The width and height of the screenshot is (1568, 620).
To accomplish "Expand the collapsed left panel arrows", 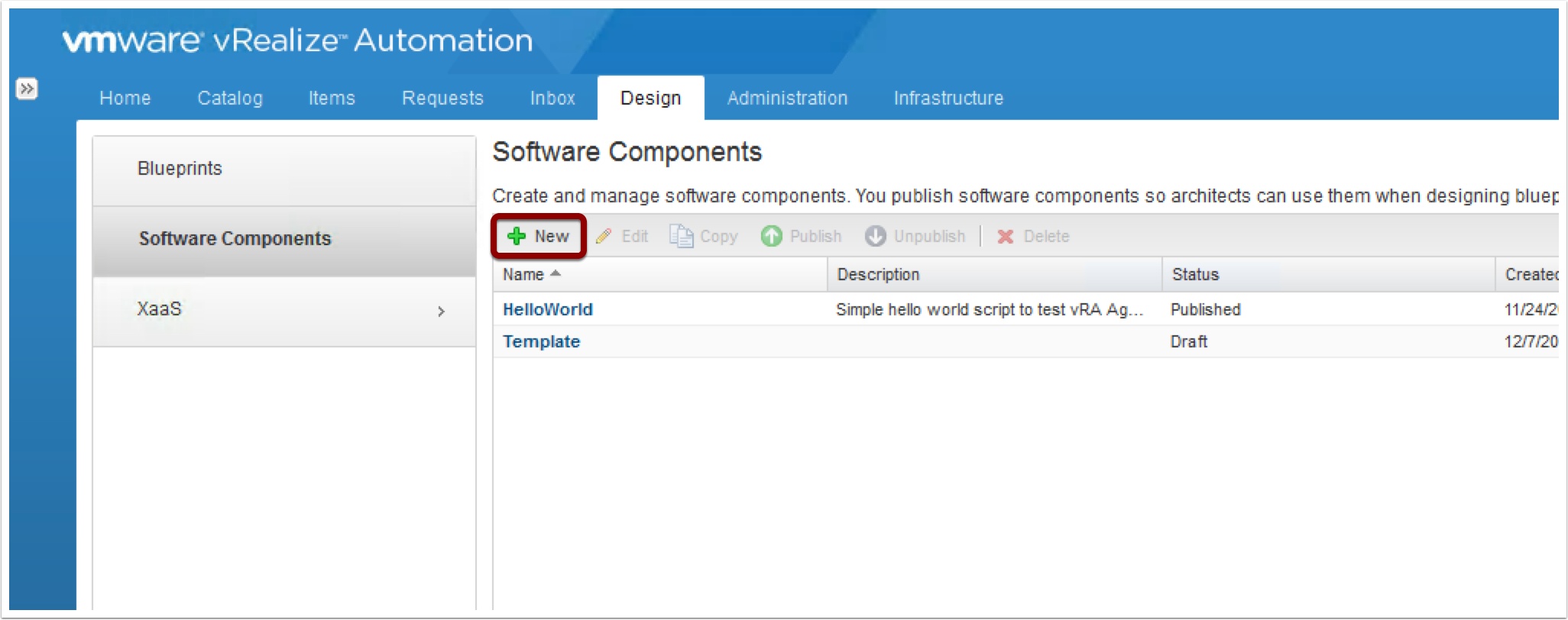I will pos(27,89).
